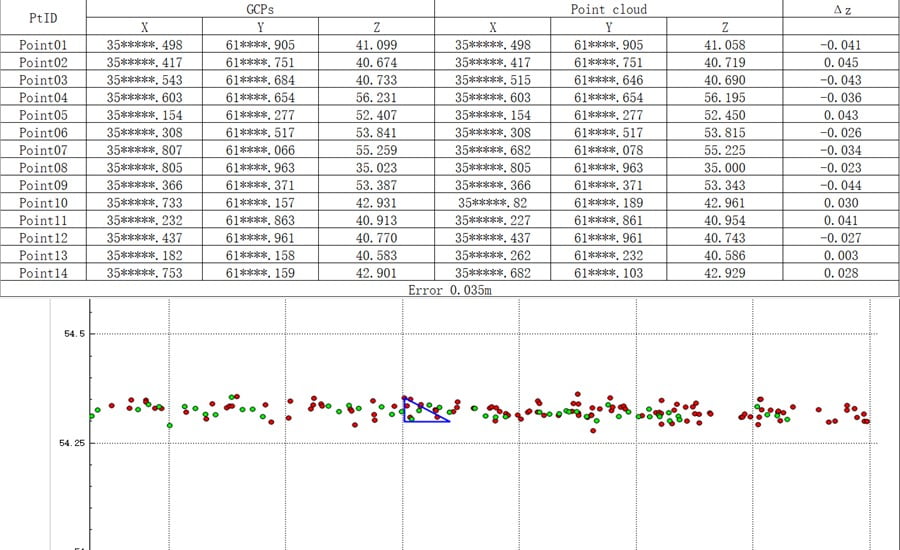Click point cloud Z value 52.450
The height and width of the screenshot is (550, 900).
(724, 115)
